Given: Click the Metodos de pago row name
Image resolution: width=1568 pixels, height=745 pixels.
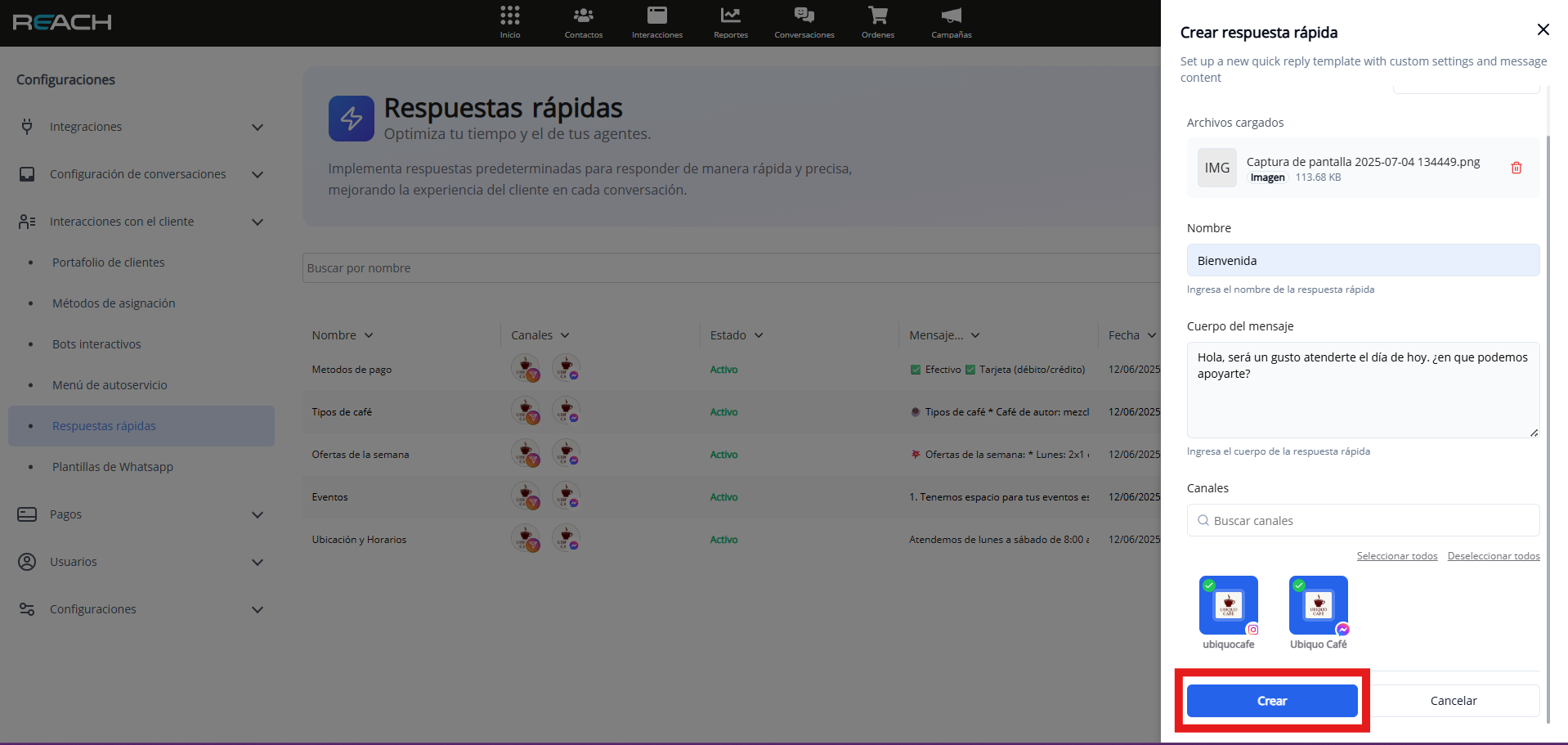Looking at the screenshot, I should tap(352, 370).
